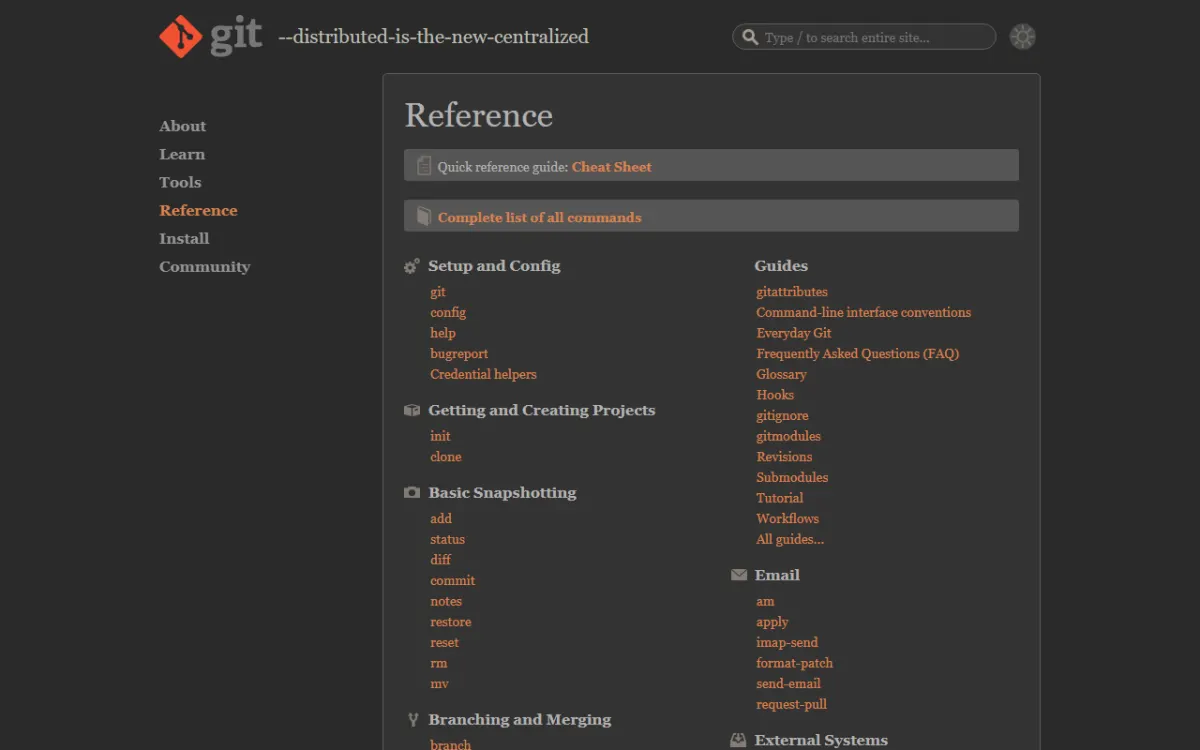Open Command-line interface conventions guide
Viewport: 1200px width, 750px height.
coord(863,312)
